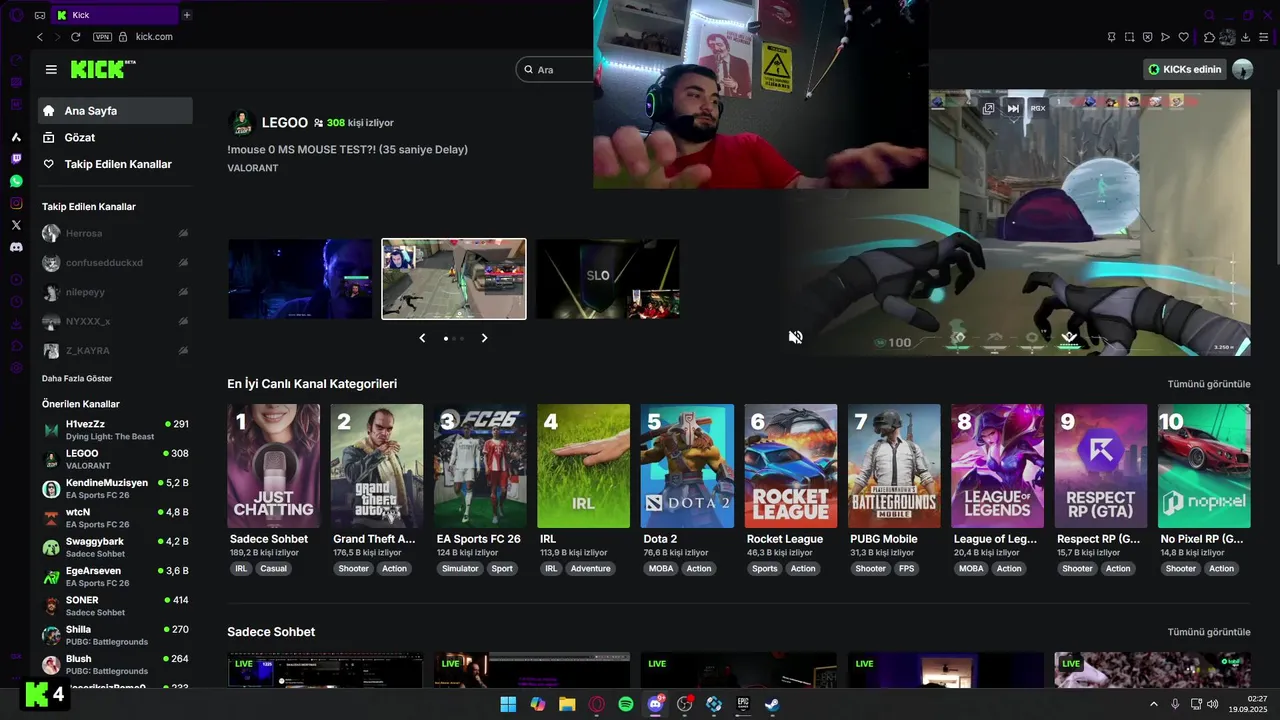Open the ad blocker shield icon

coord(1147,37)
